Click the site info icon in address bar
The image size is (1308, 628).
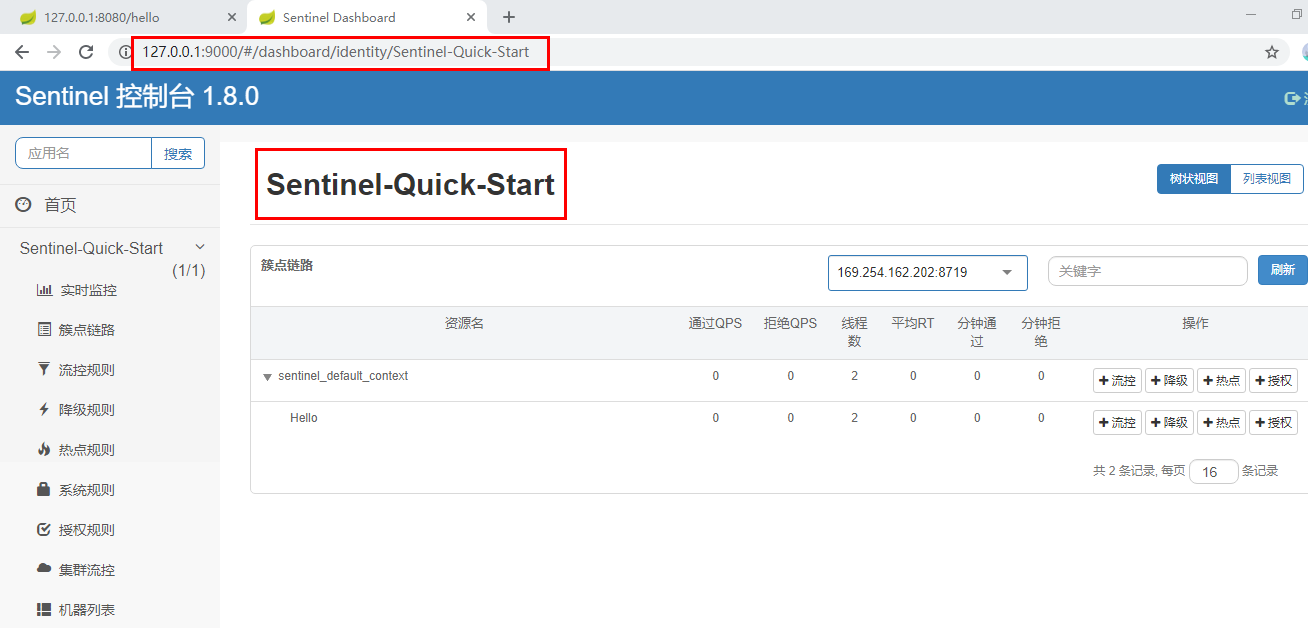click(x=125, y=52)
